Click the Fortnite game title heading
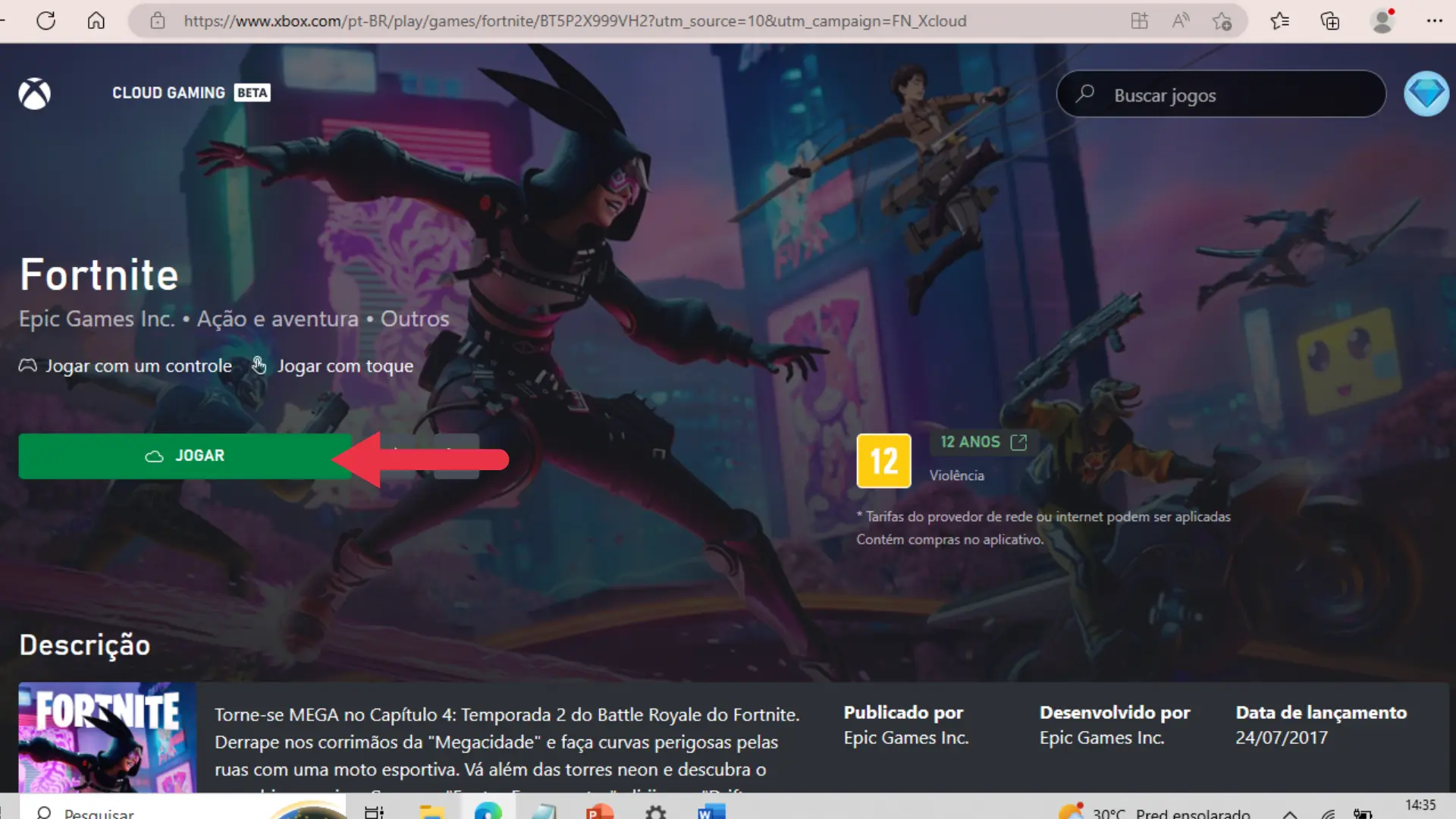The width and height of the screenshot is (1456, 819). pos(99,274)
